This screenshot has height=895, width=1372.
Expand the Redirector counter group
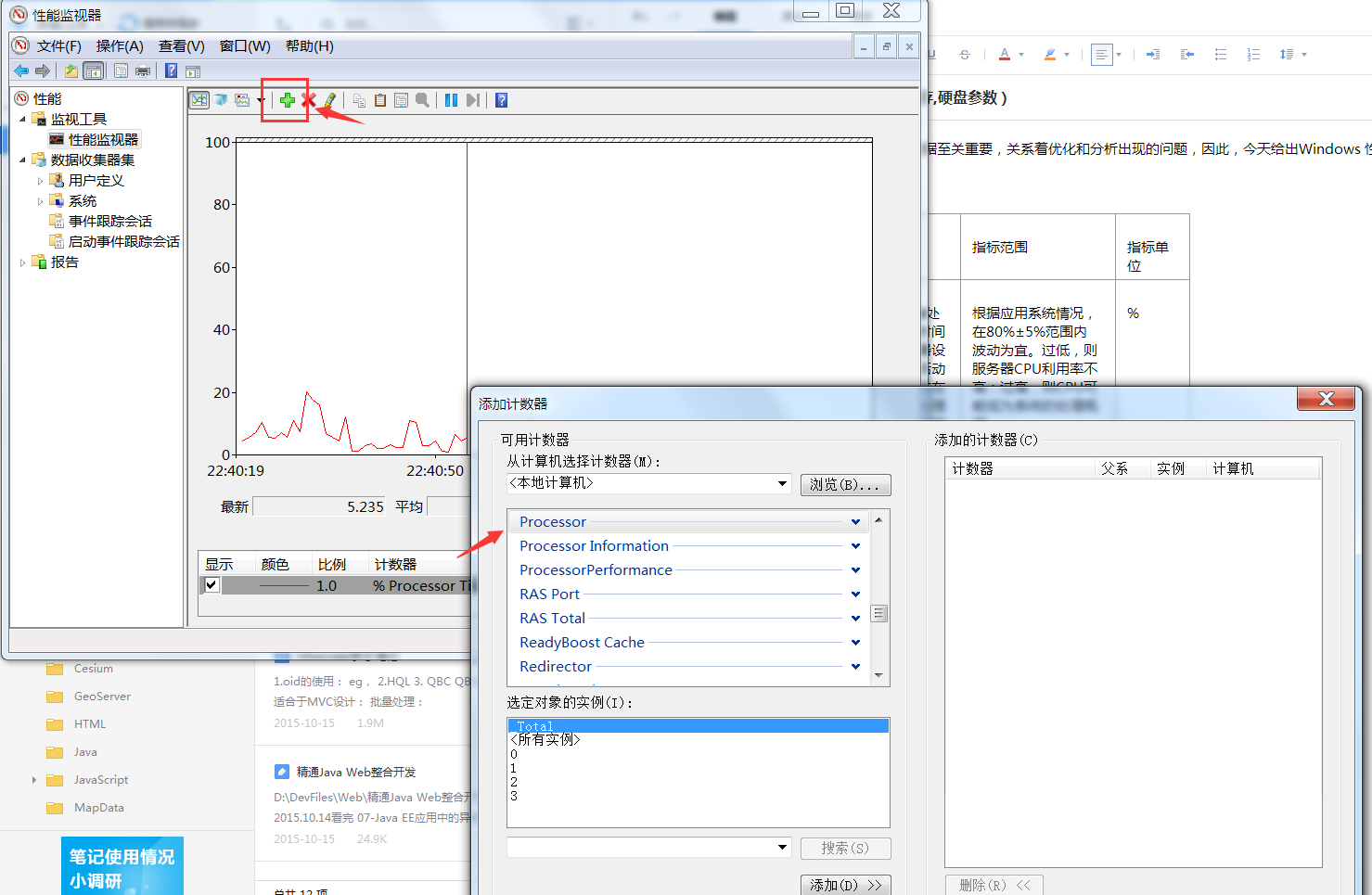tap(855, 667)
